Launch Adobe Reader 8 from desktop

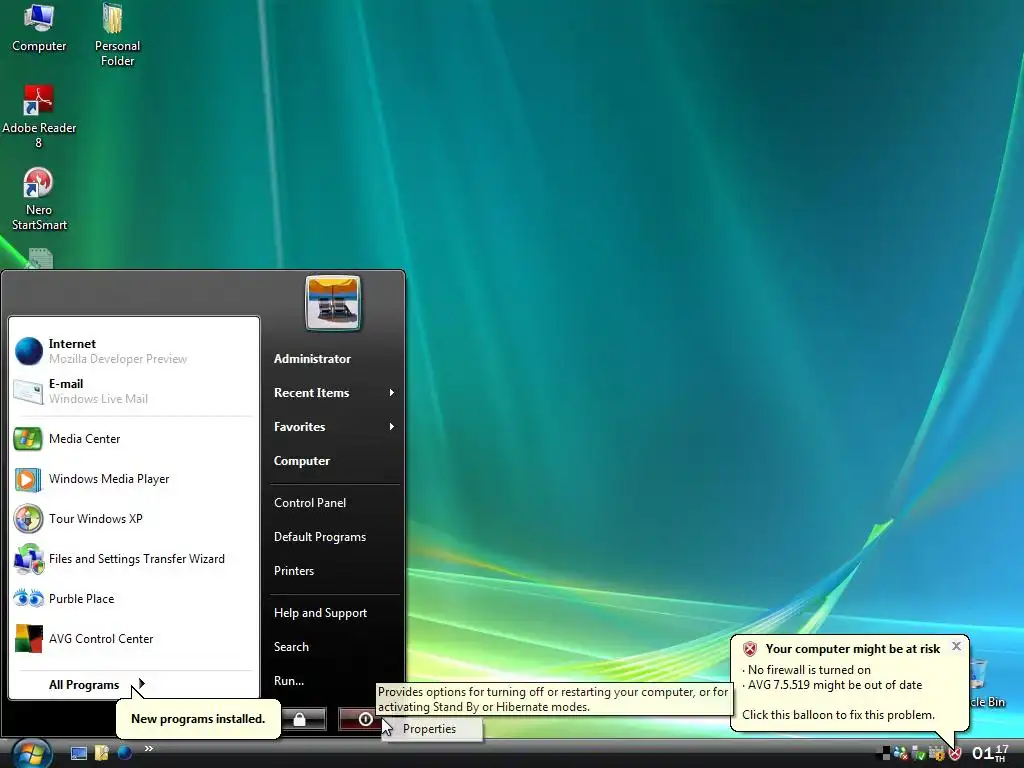[39, 118]
